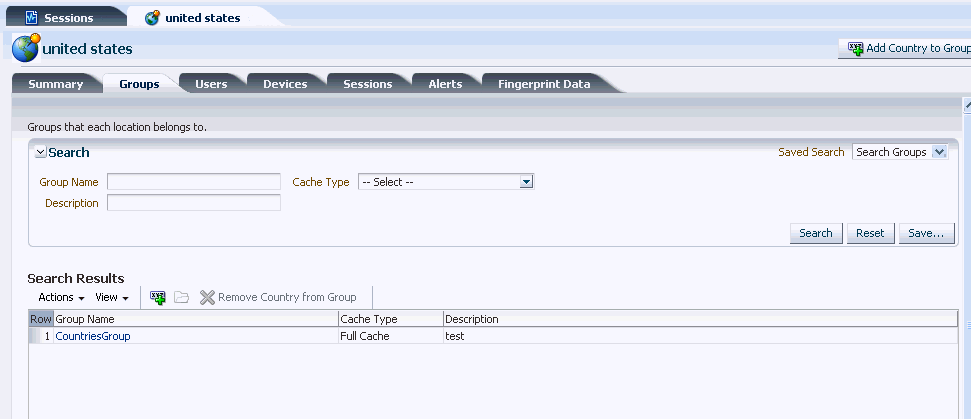Screen dimensions: 971x419
Task: Click Remove Country from Group label
Action: pyautogui.click(x=287, y=298)
